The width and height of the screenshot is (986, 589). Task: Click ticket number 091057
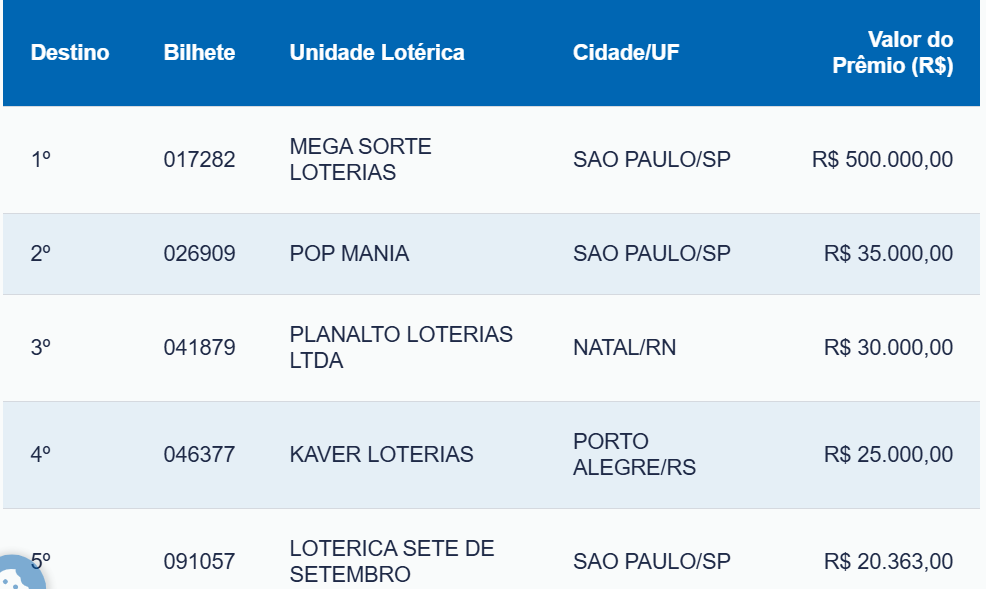(199, 562)
